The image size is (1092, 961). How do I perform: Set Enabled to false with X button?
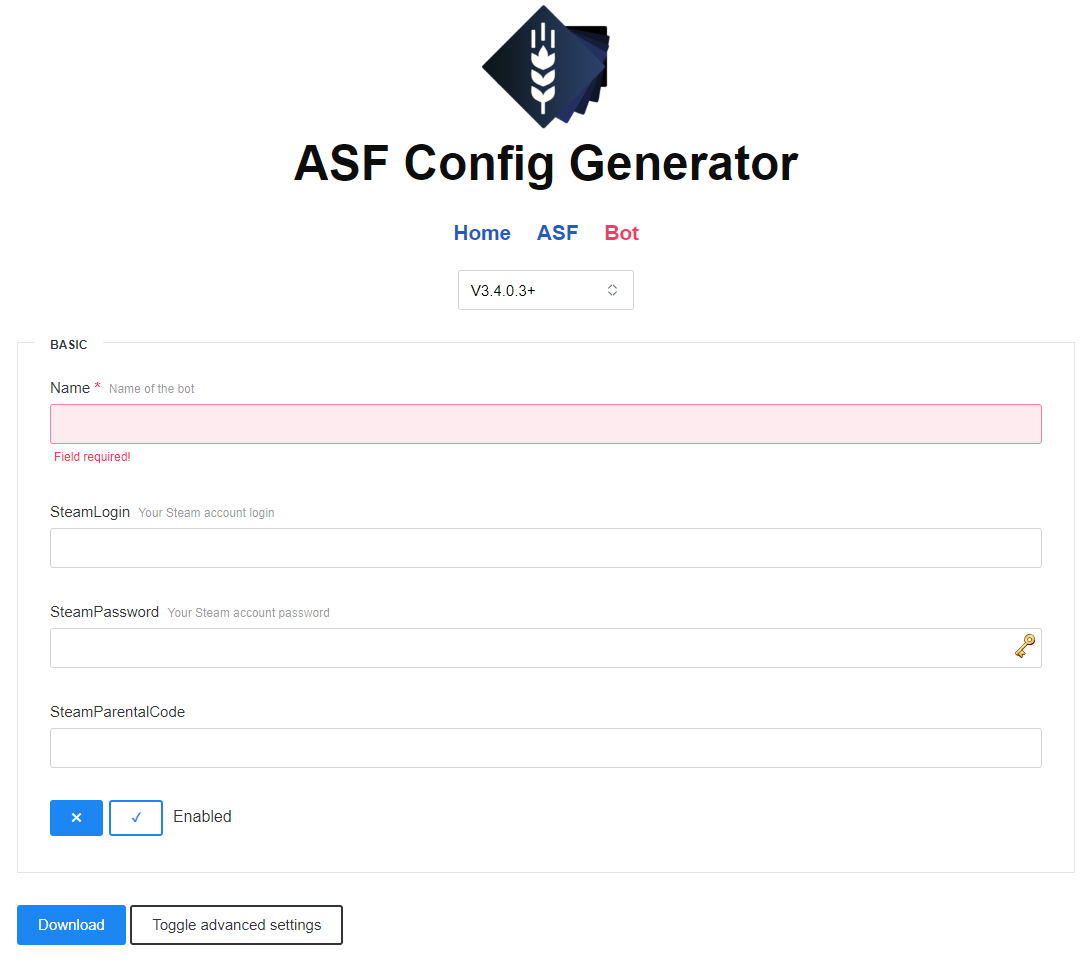point(77,818)
